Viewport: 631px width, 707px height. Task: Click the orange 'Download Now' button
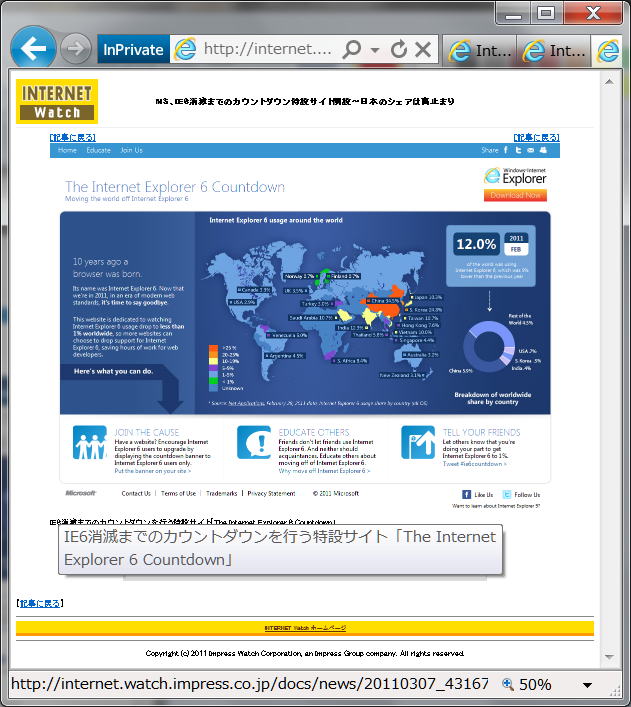515,195
